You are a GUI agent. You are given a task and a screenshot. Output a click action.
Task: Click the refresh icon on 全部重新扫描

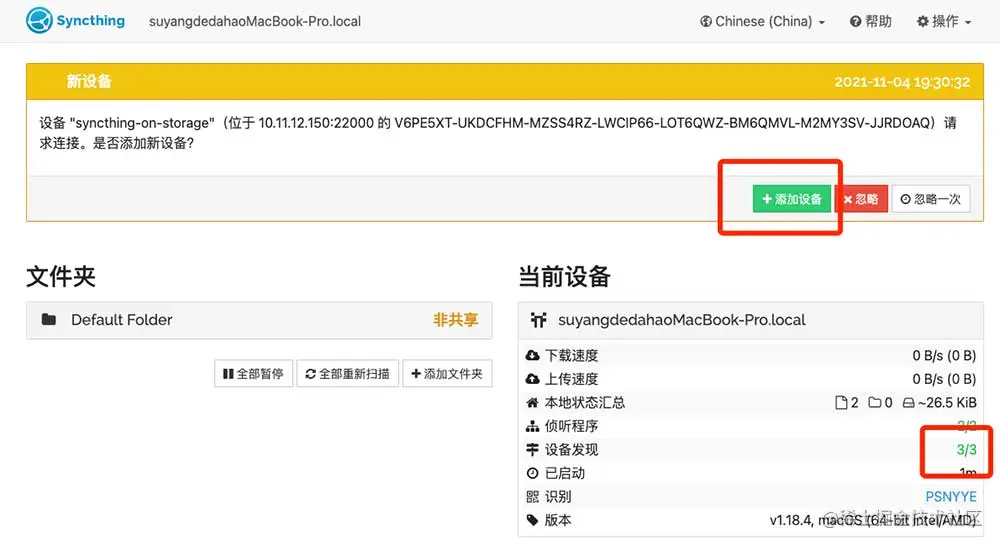311,374
